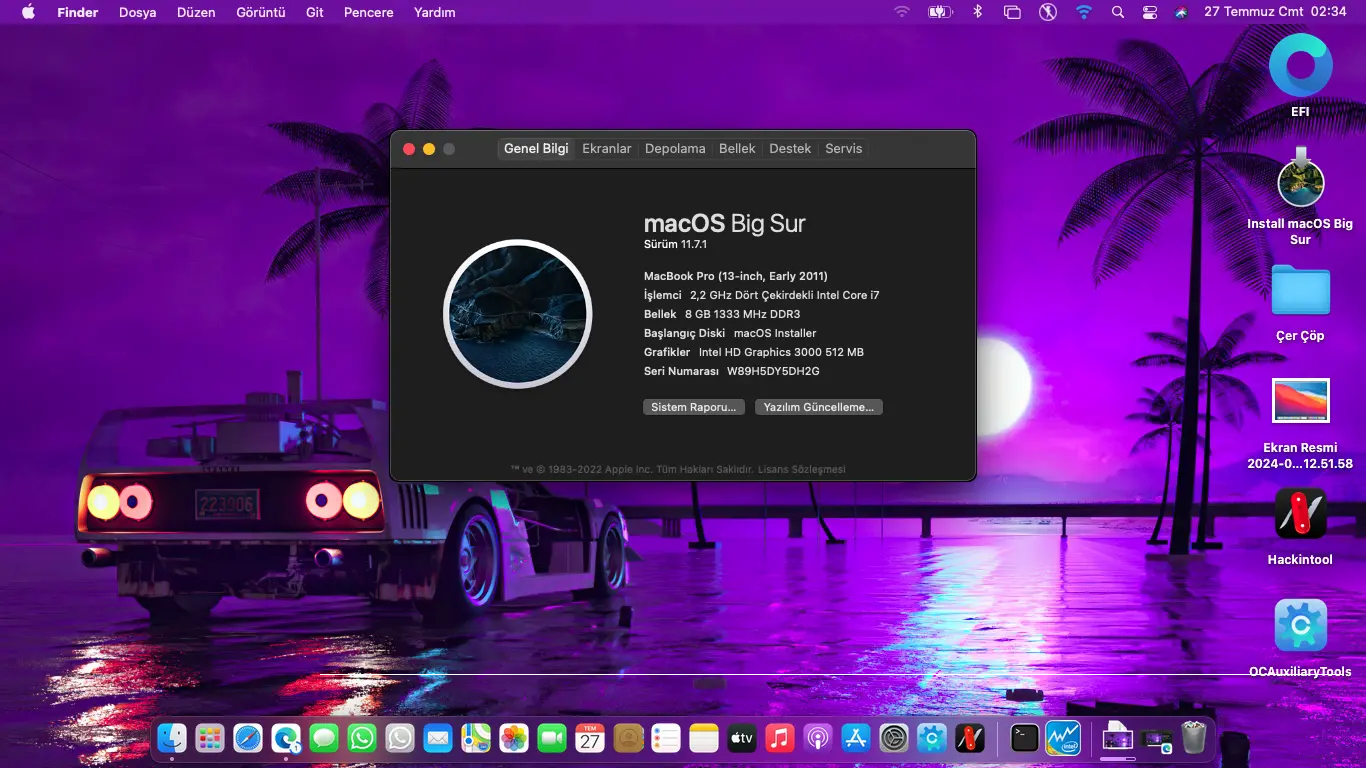Open Notes app in the Dock

coord(704,738)
